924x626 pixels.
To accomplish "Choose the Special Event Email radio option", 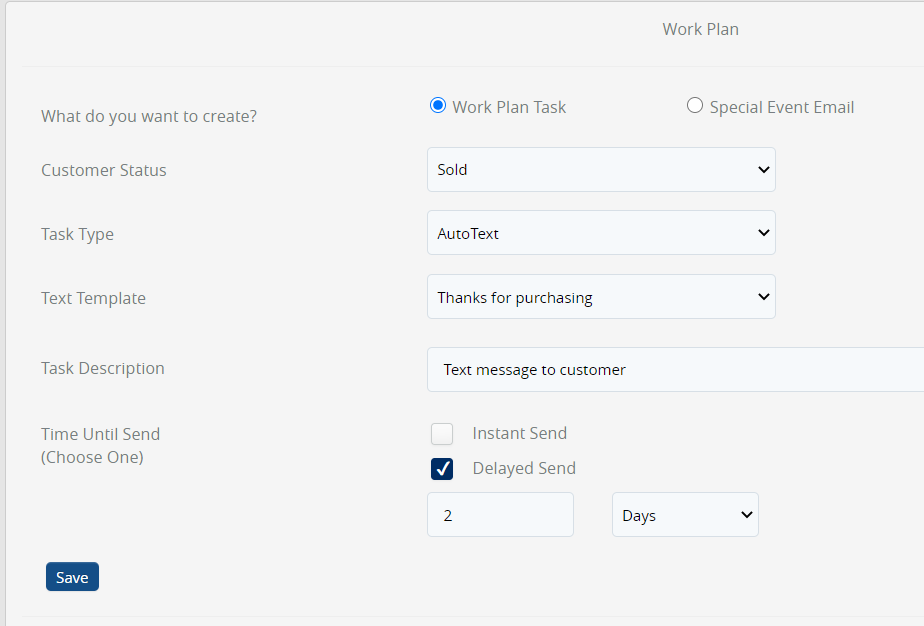I will [x=695, y=106].
